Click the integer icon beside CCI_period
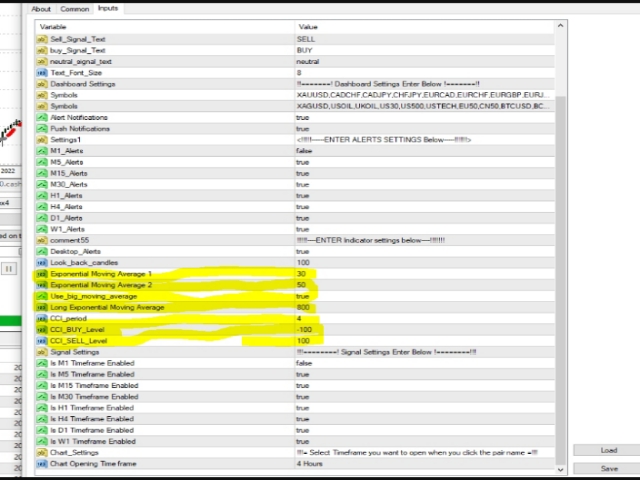 [x=42, y=318]
